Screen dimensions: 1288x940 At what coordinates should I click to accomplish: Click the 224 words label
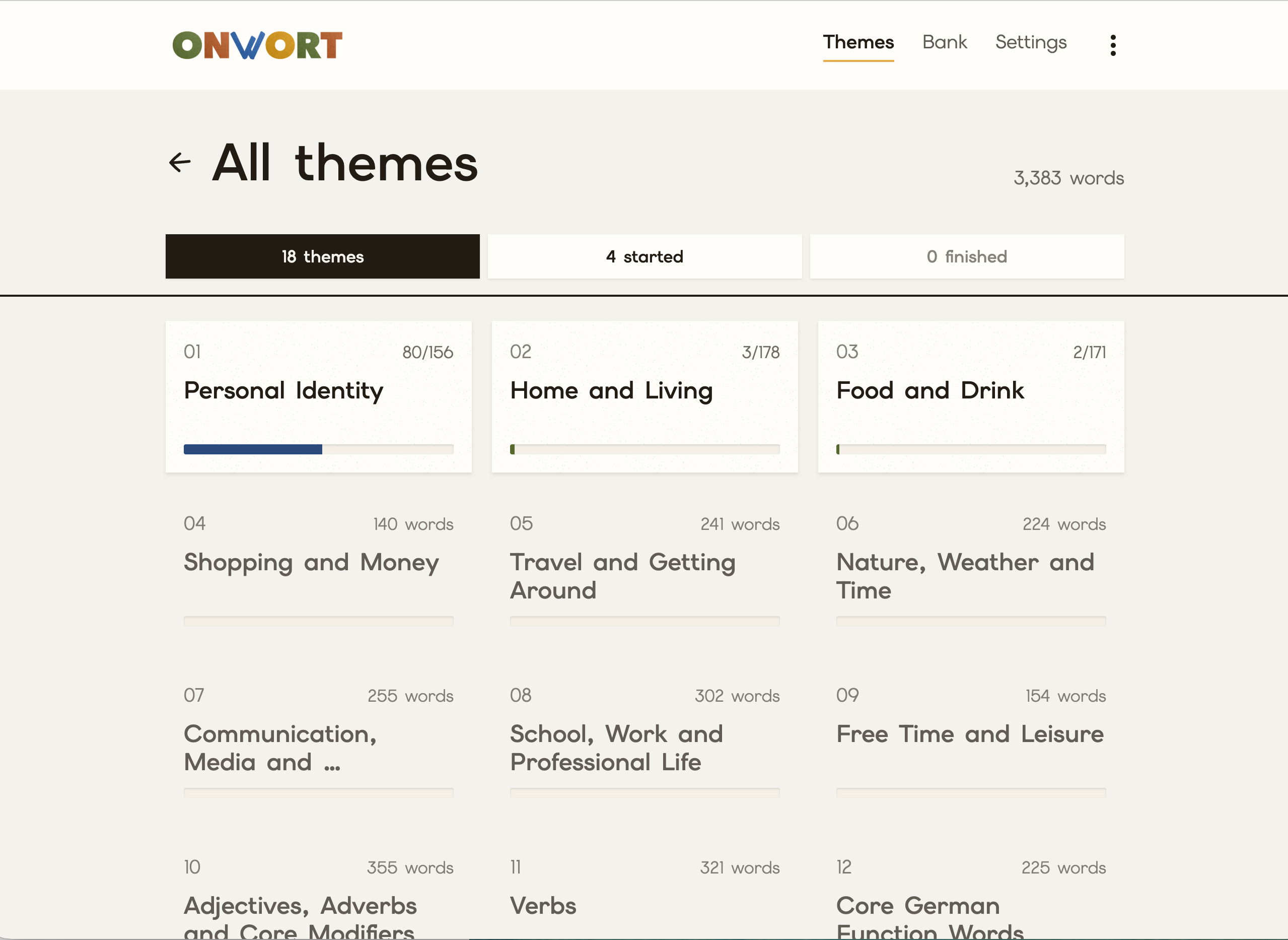click(x=1063, y=524)
